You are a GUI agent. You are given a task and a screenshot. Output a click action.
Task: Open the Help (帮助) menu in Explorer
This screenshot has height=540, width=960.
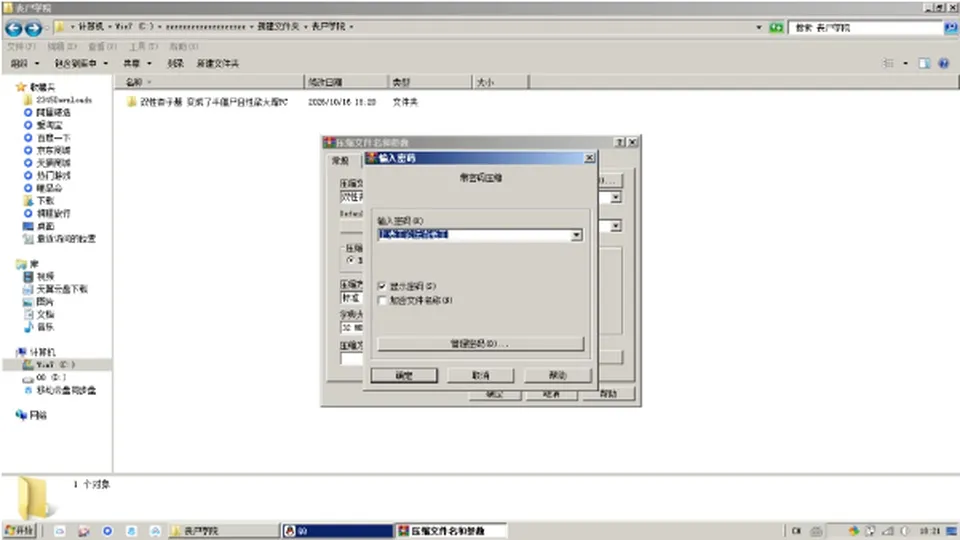point(184,47)
